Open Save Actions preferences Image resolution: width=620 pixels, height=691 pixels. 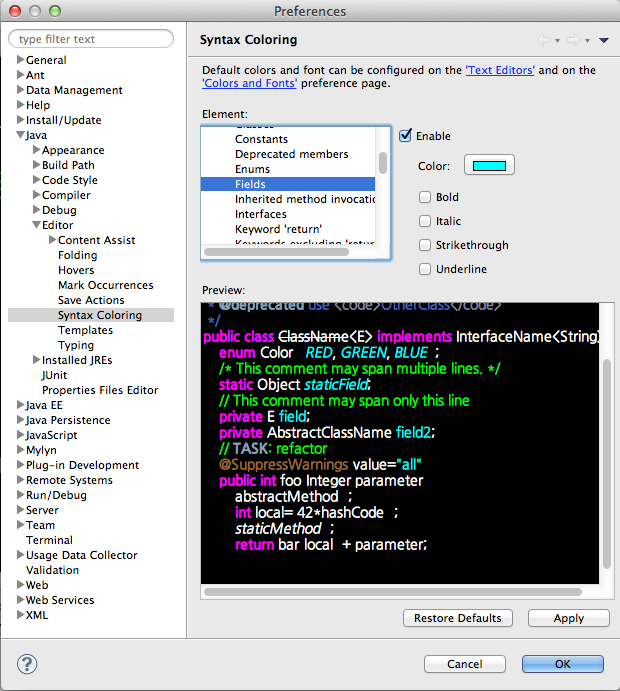tap(91, 300)
